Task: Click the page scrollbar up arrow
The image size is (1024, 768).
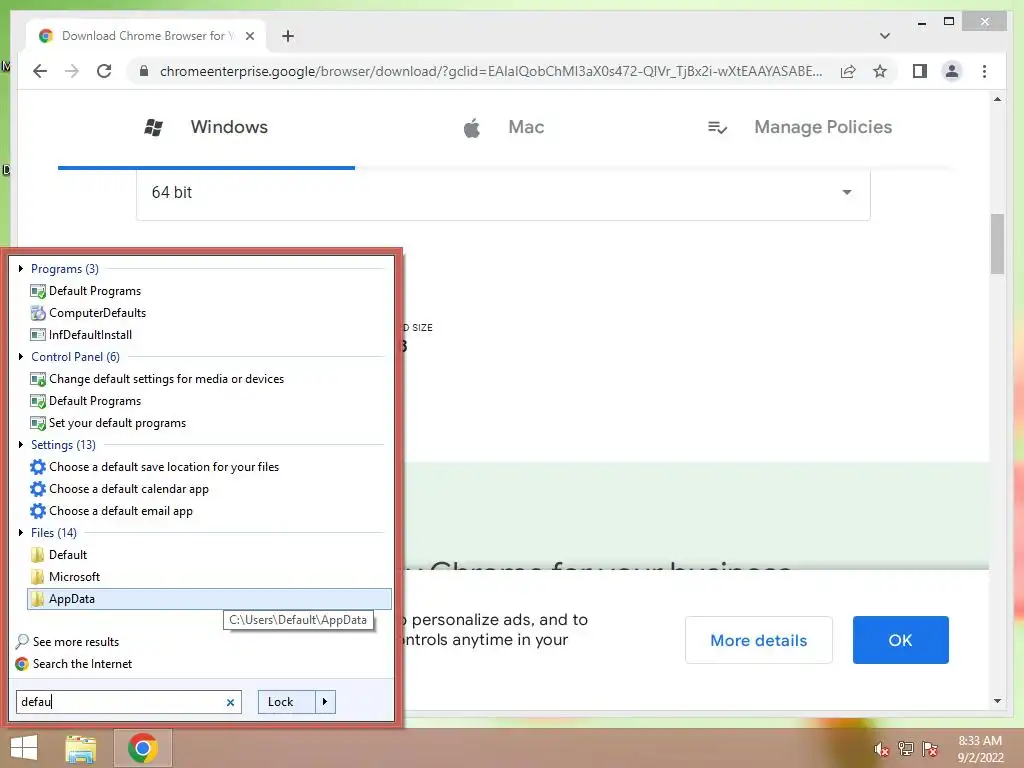Action: coord(997,100)
